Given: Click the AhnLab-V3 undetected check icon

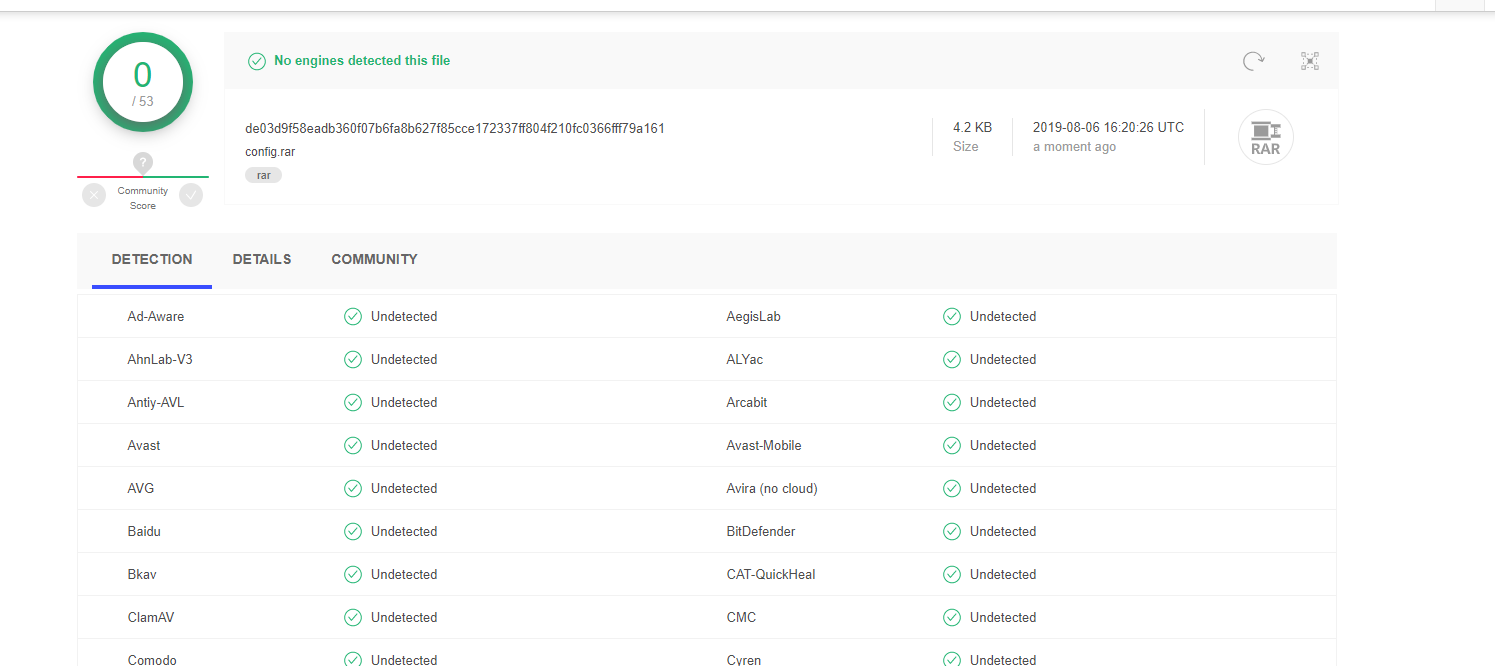Looking at the screenshot, I should (353, 359).
